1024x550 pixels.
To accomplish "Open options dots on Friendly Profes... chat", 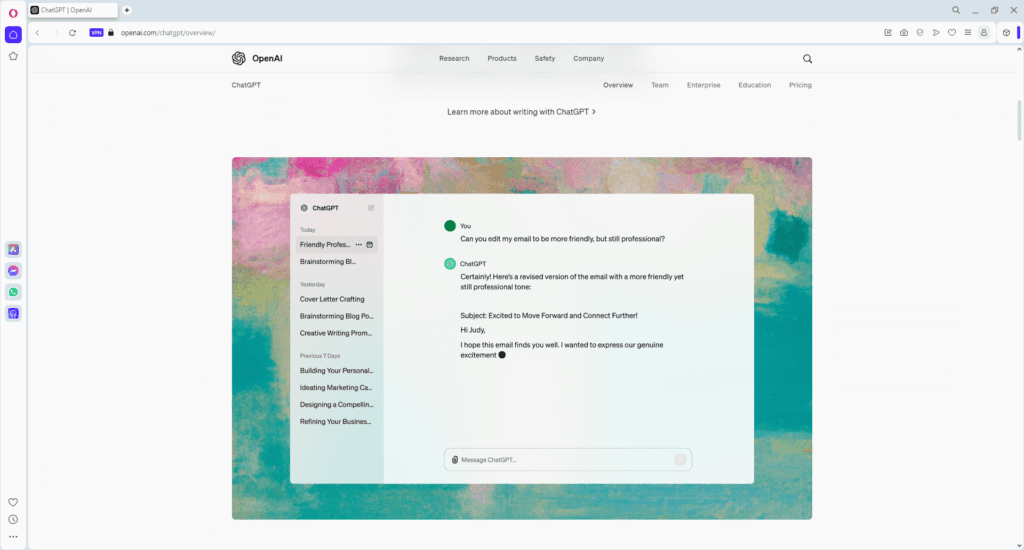I will pos(359,244).
